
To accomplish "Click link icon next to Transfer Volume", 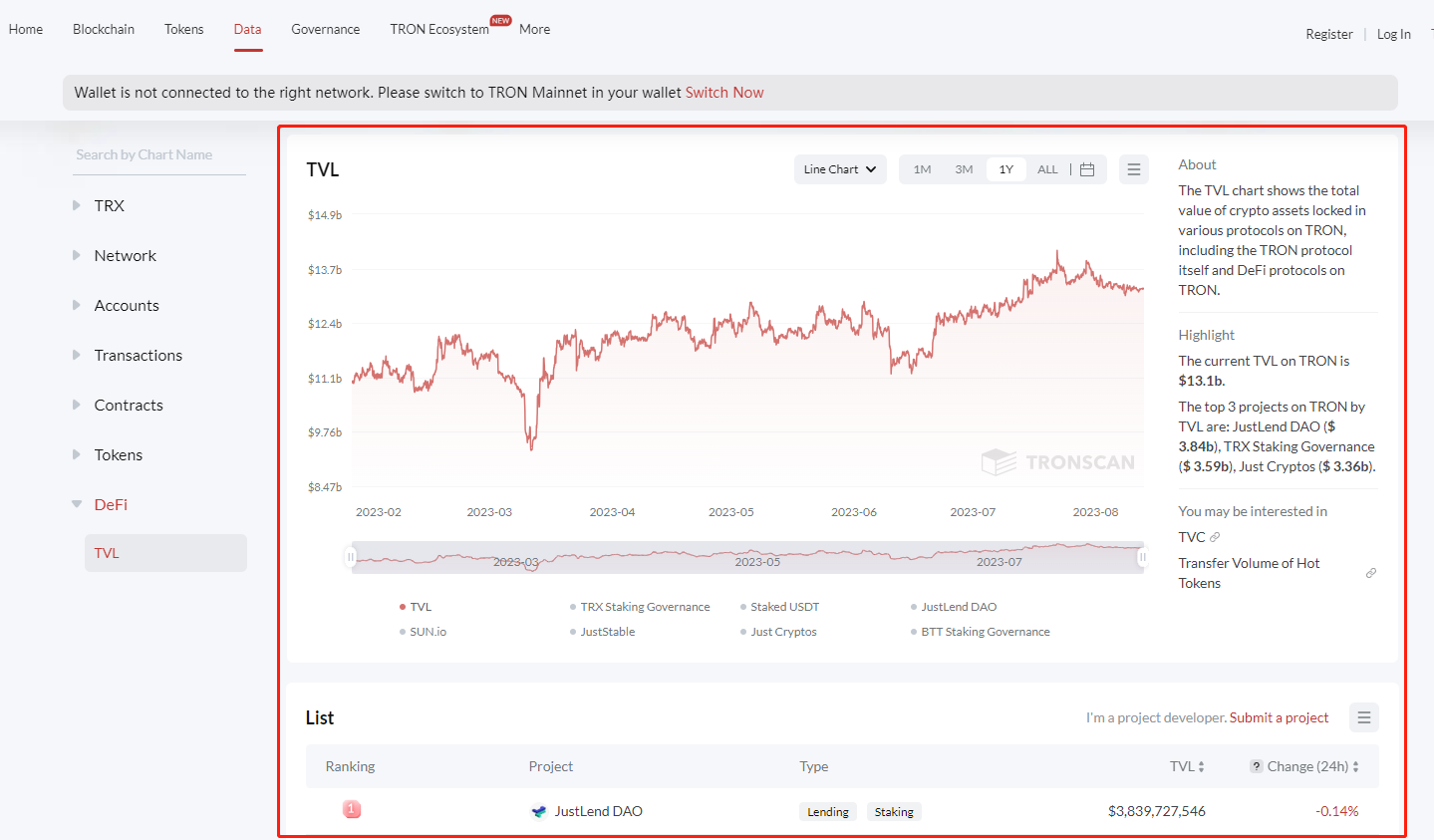I will (x=1371, y=573).
